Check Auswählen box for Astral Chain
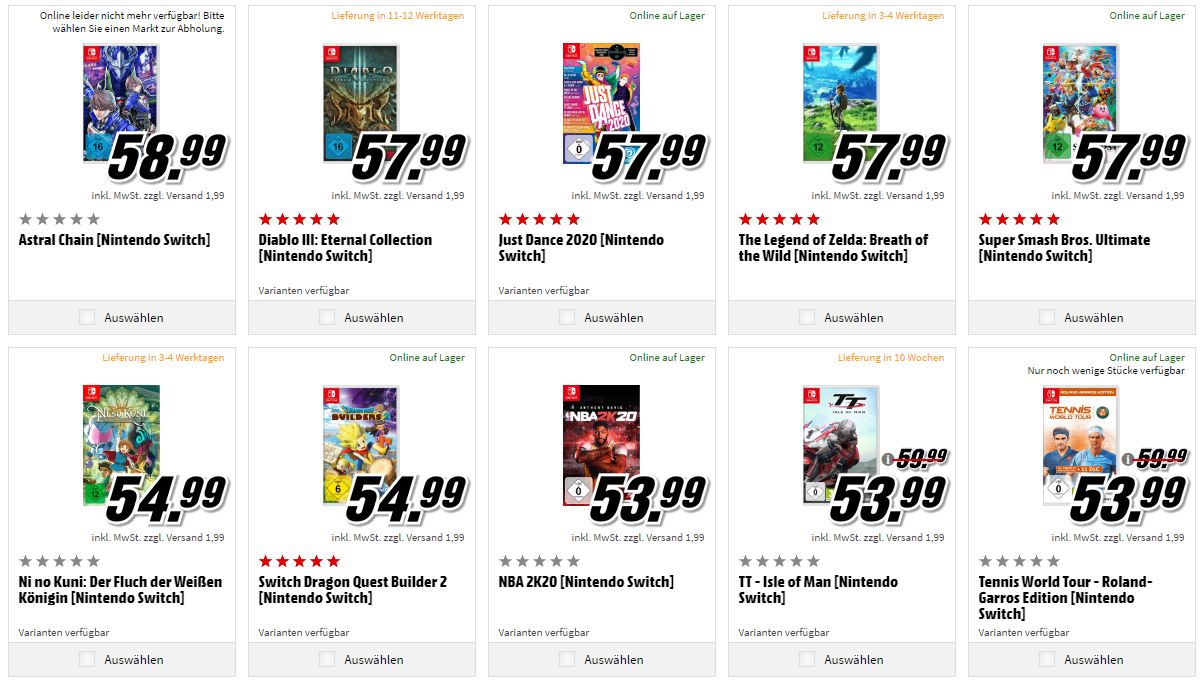Viewport: 1202px width, 682px height. coord(87,317)
